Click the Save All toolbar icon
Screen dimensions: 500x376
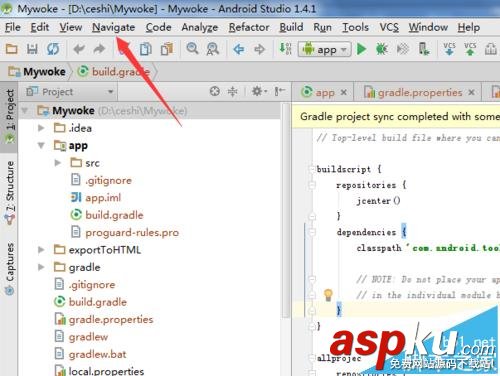coord(32,49)
